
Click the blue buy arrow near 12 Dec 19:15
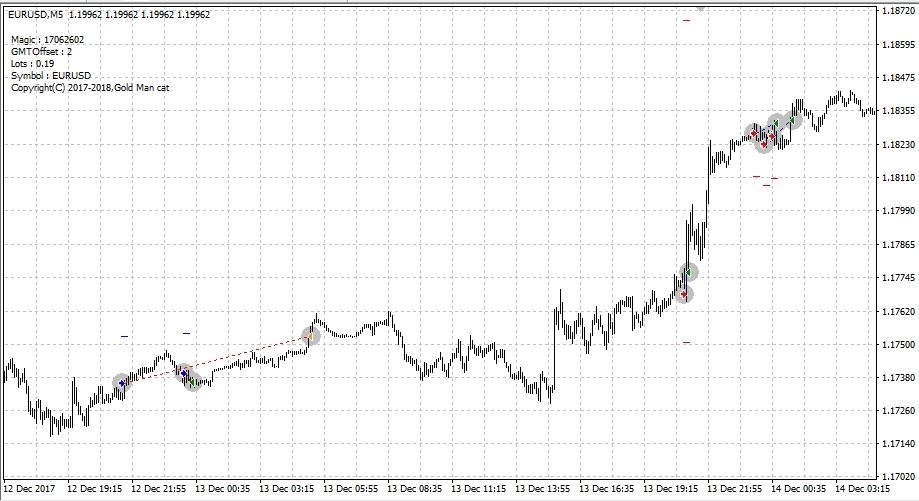[122, 383]
